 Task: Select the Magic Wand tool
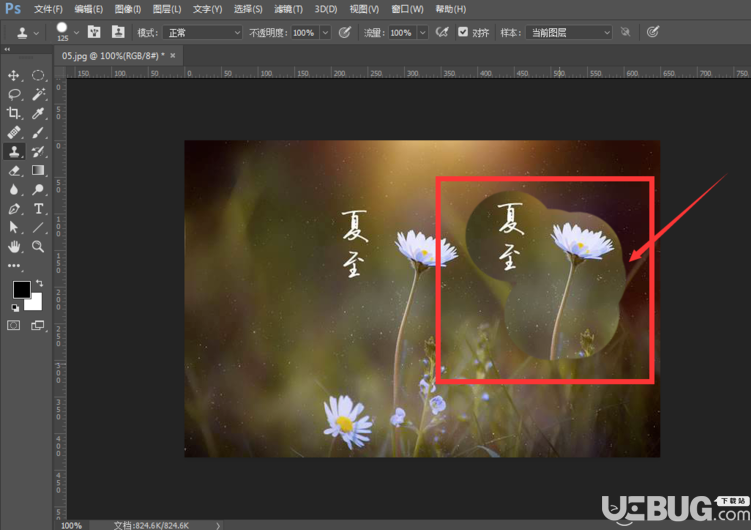(38, 94)
